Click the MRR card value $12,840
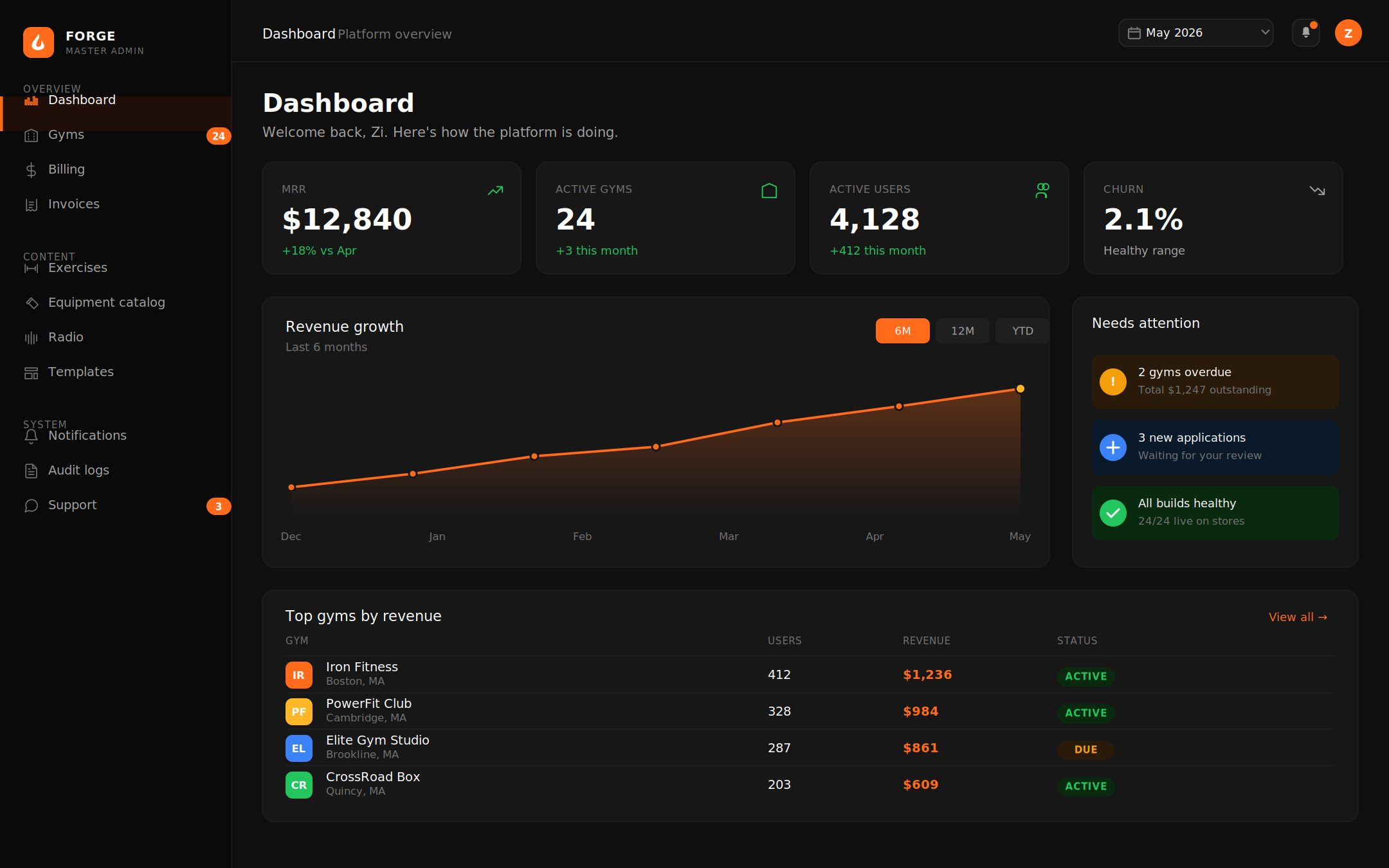The width and height of the screenshot is (1389, 868). (347, 220)
